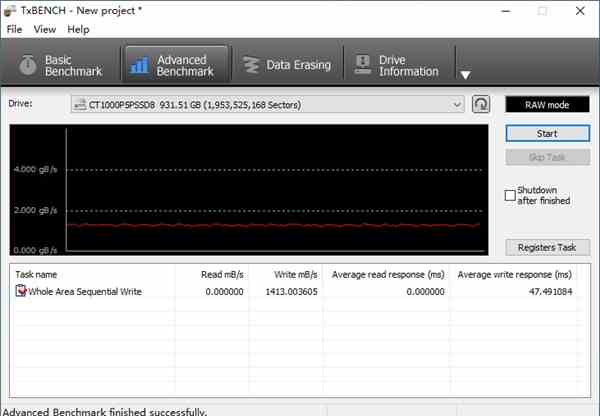Image resolution: width=600 pixels, height=416 pixels.
Task: Click the Data Erasing icon
Action: coord(250,66)
